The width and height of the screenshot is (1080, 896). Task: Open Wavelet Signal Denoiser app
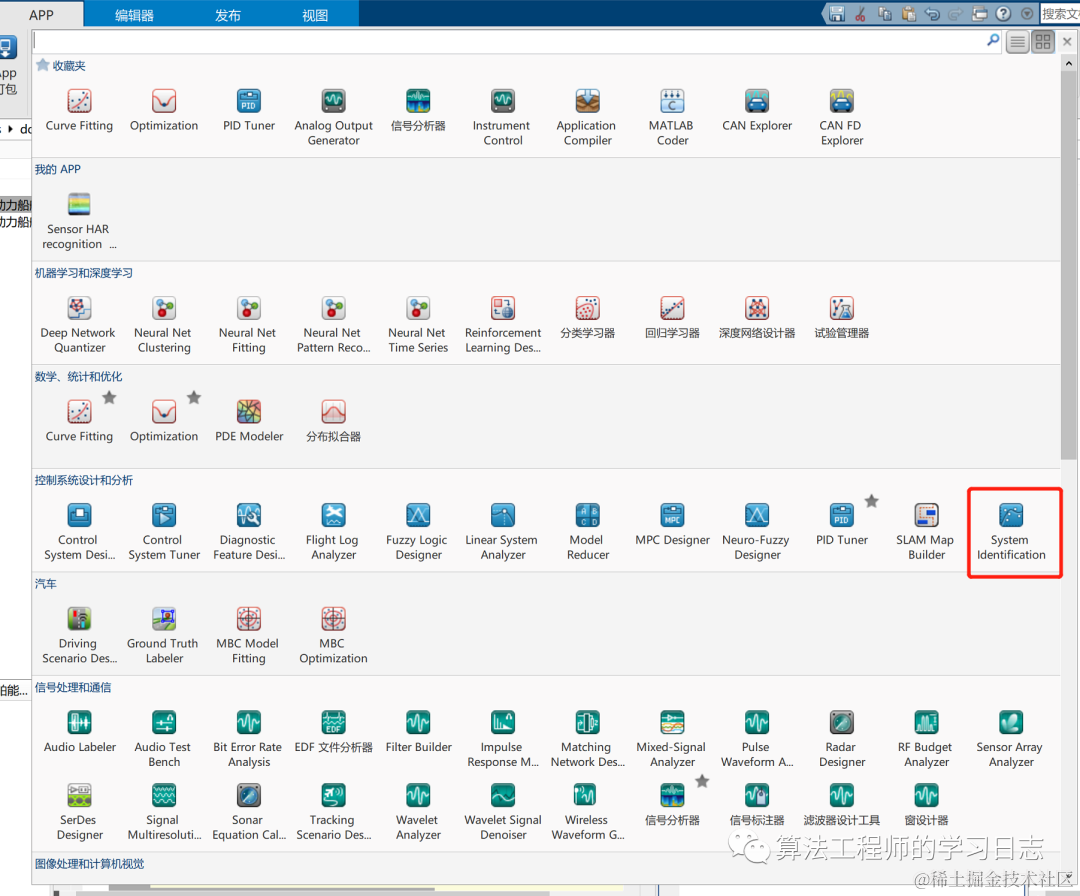click(x=503, y=812)
